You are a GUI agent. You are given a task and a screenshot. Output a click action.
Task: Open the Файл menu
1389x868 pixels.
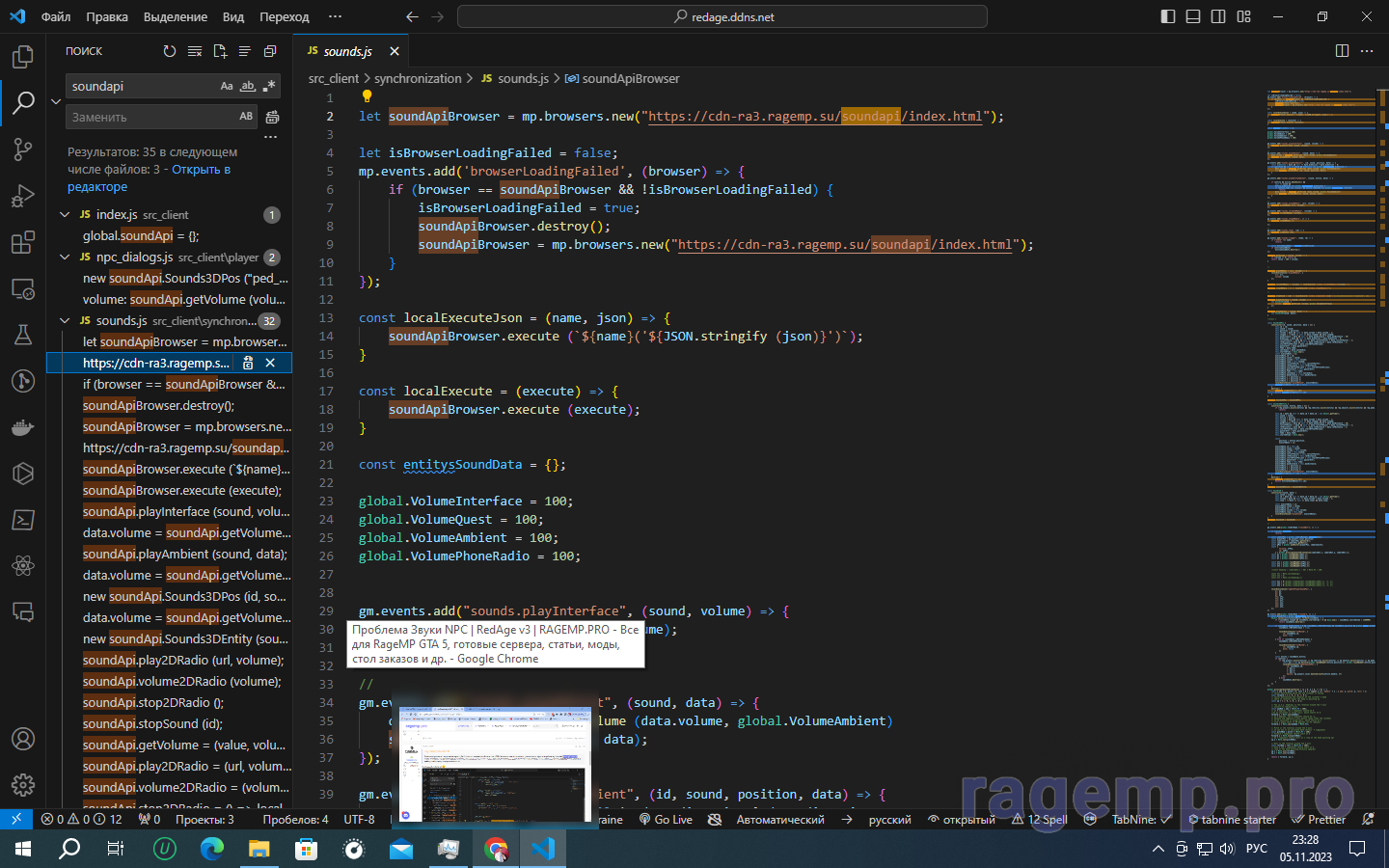(56, 16)
